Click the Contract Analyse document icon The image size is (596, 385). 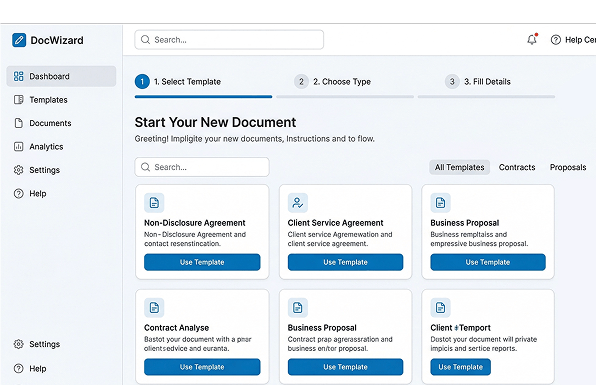pos(154,307)
